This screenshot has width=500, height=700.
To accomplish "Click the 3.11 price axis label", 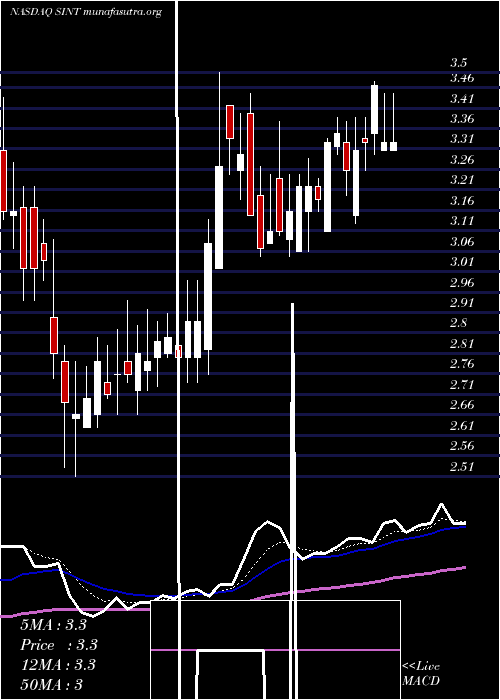I will tap(462, 221).
